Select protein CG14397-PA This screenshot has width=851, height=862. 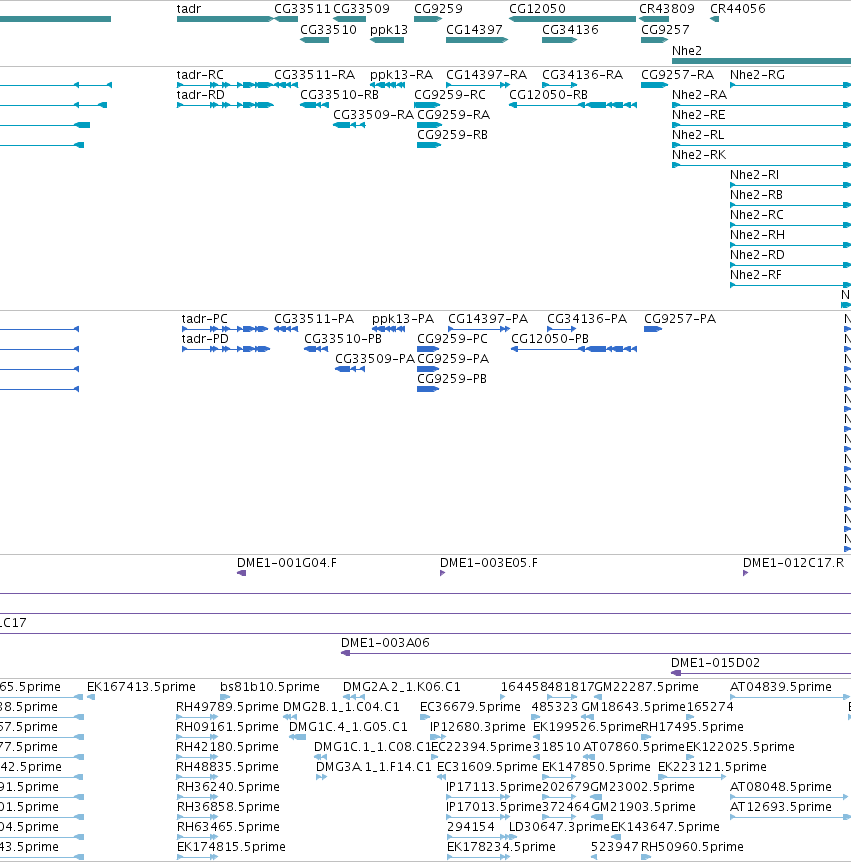click(x=488, y=319)
